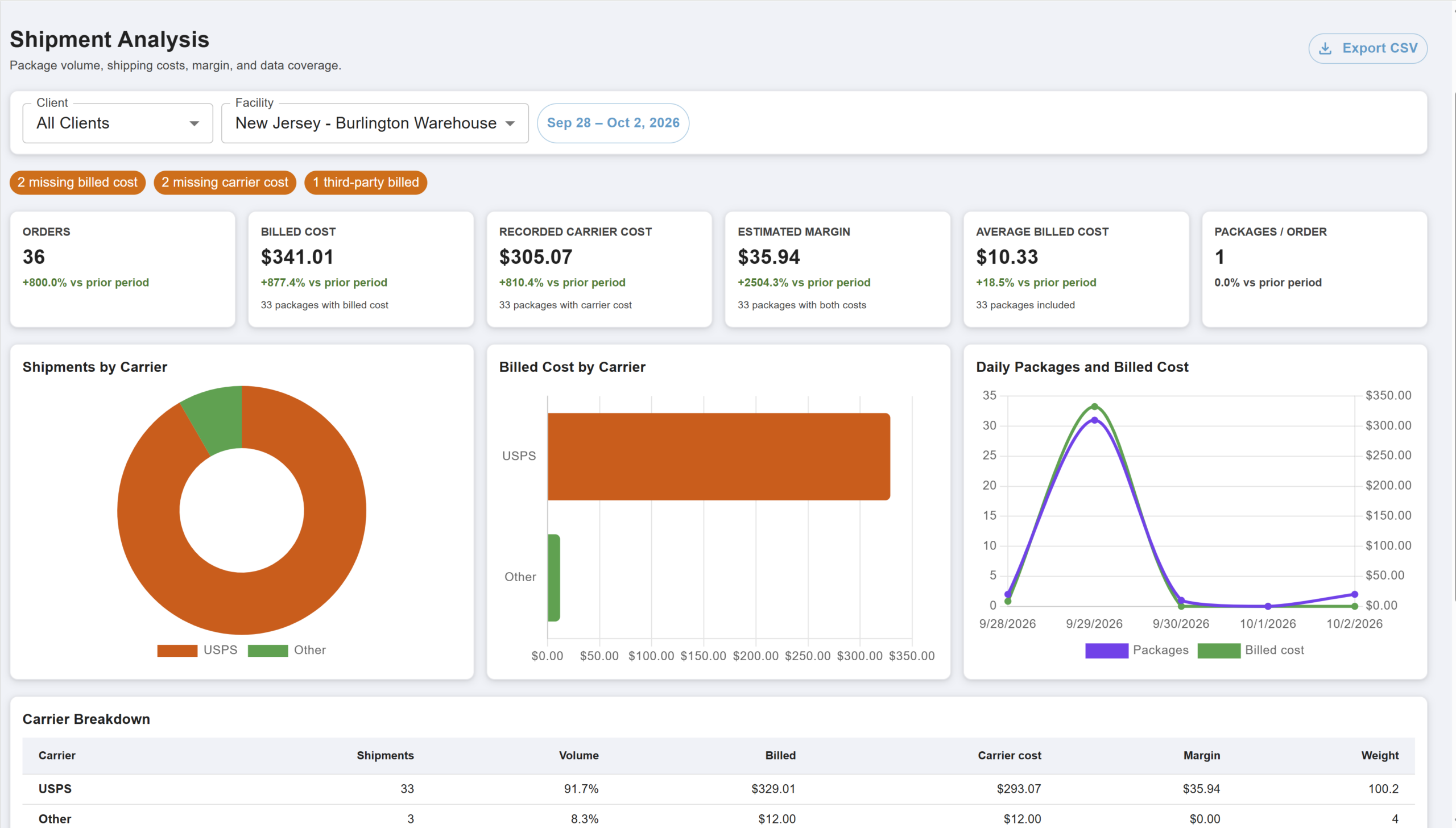Screen dimensions: 1456x828
Task: Click the Recorded Carrier Cost value $305.07
Action: (536, 257)
